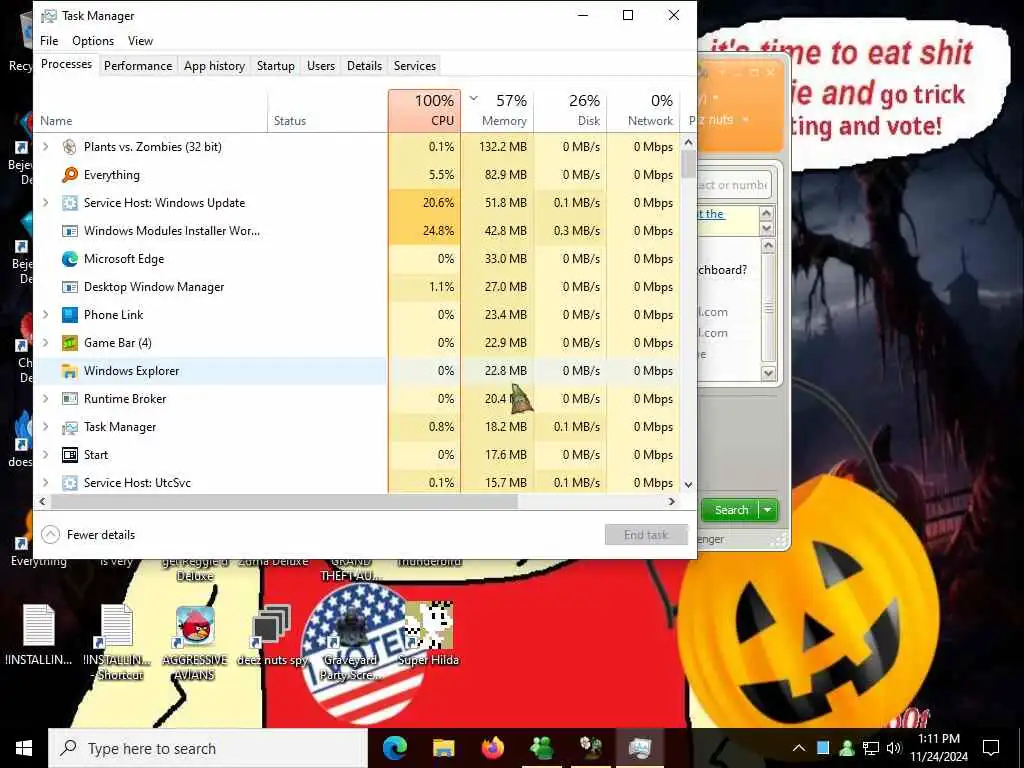
Task: Open the clock and date flyout
Action: pyautogui.click(x=938, y=748)
